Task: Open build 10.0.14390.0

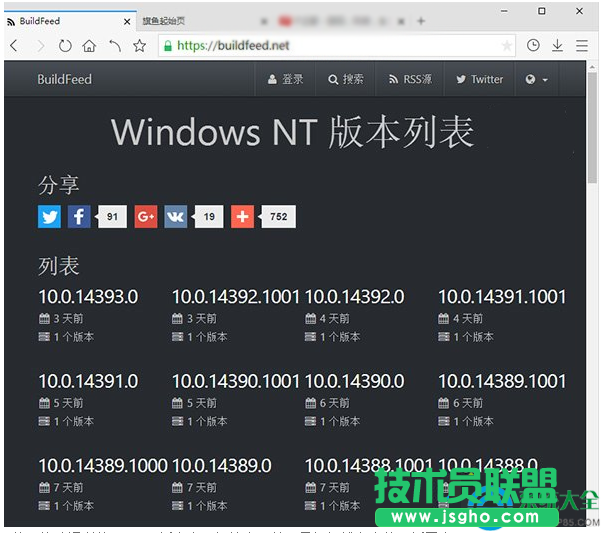Action: [354, 381]
